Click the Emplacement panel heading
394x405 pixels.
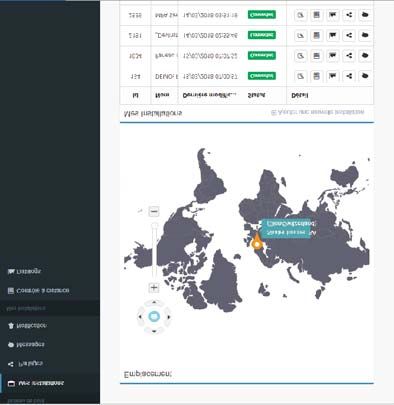[148, 374]
